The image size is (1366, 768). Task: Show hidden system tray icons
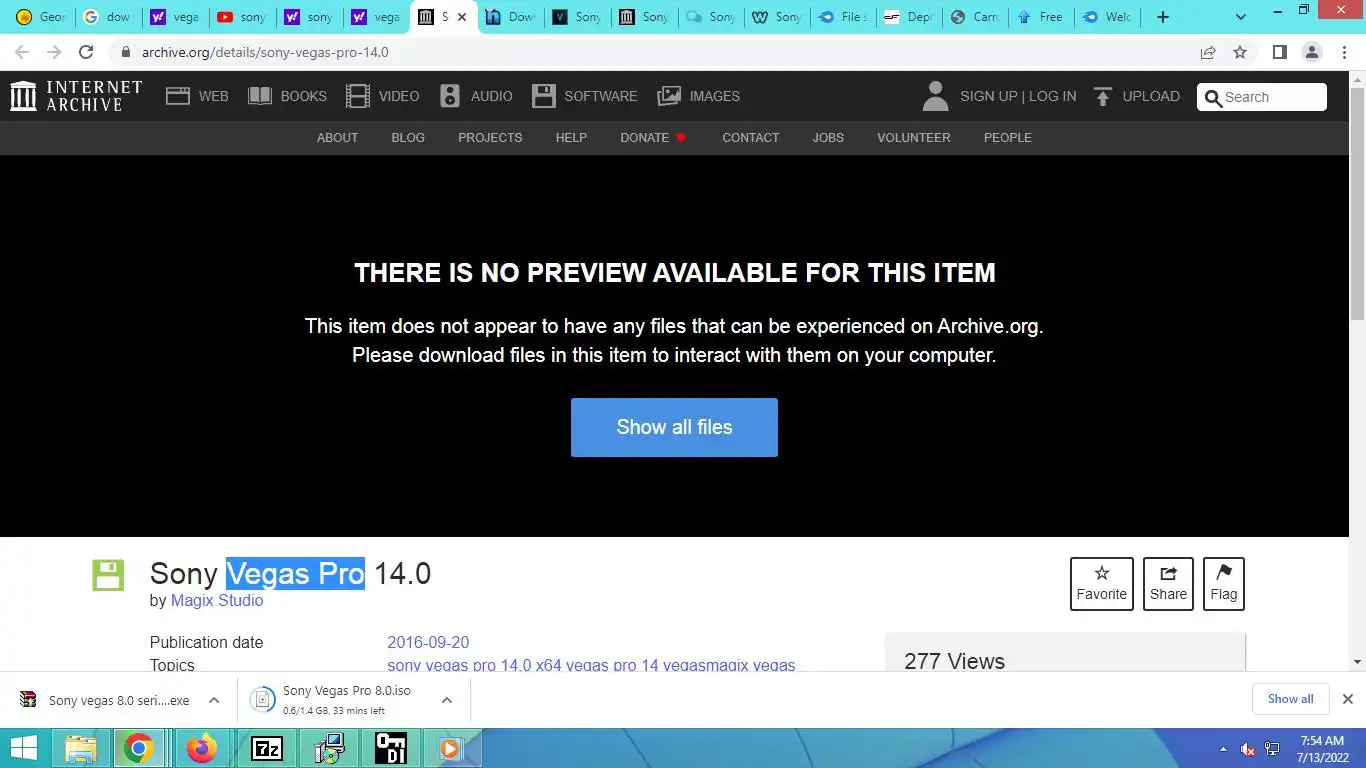coord(1223,749)
